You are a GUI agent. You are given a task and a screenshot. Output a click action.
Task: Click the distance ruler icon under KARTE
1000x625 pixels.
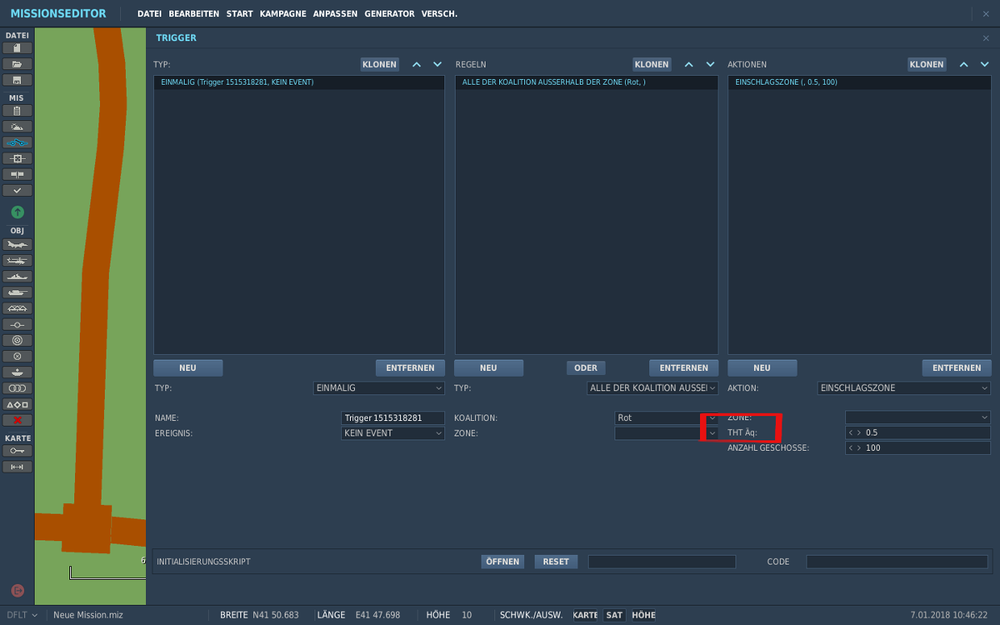coord(17,467)
